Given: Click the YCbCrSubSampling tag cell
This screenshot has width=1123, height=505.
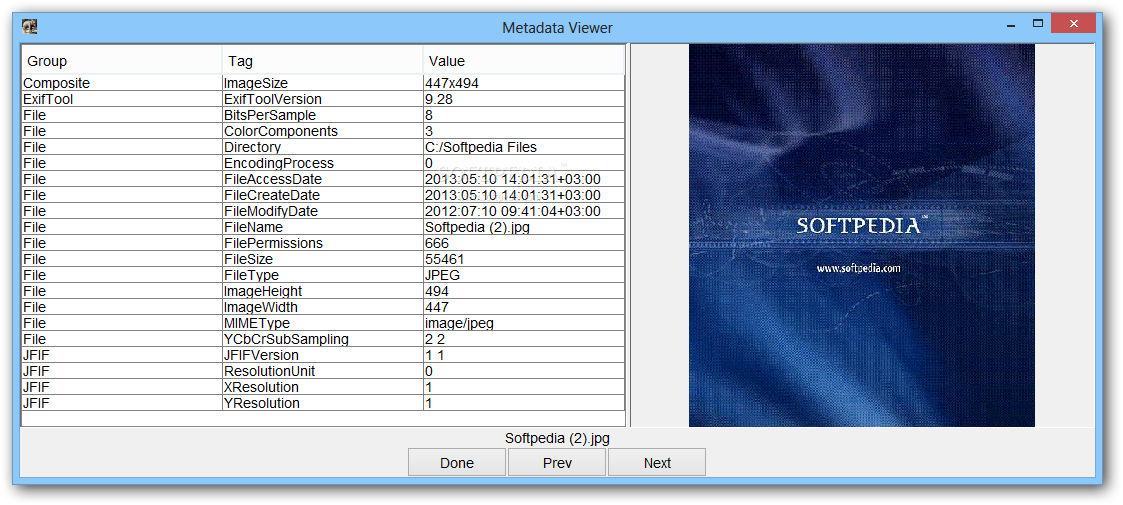Looking at the screenshot, I should (x=322, y=339).
